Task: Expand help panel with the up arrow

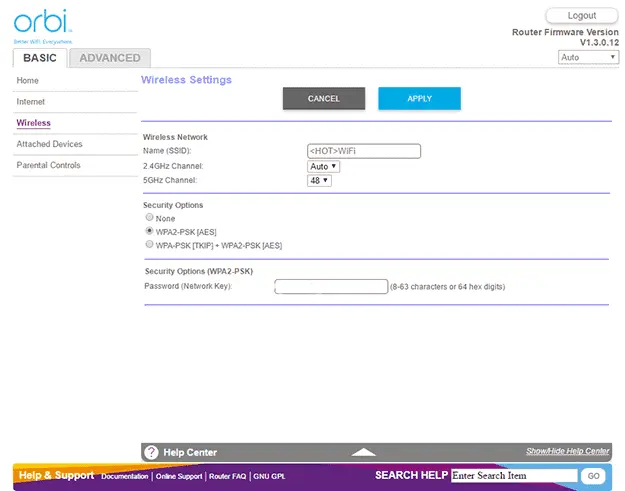Action: [x=364, y=452]
